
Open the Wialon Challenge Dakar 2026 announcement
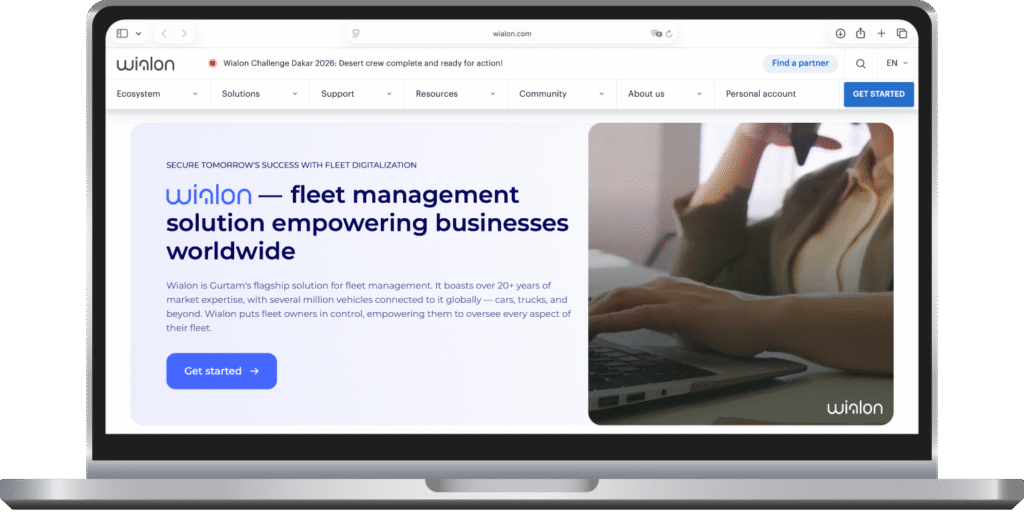(x=363, y=63)
